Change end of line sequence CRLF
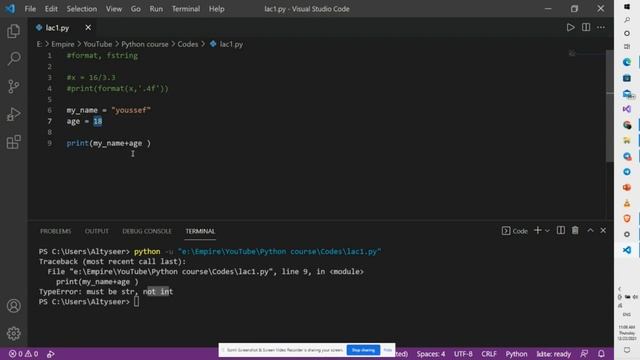 pyautogui.click(x=489, y=354)
